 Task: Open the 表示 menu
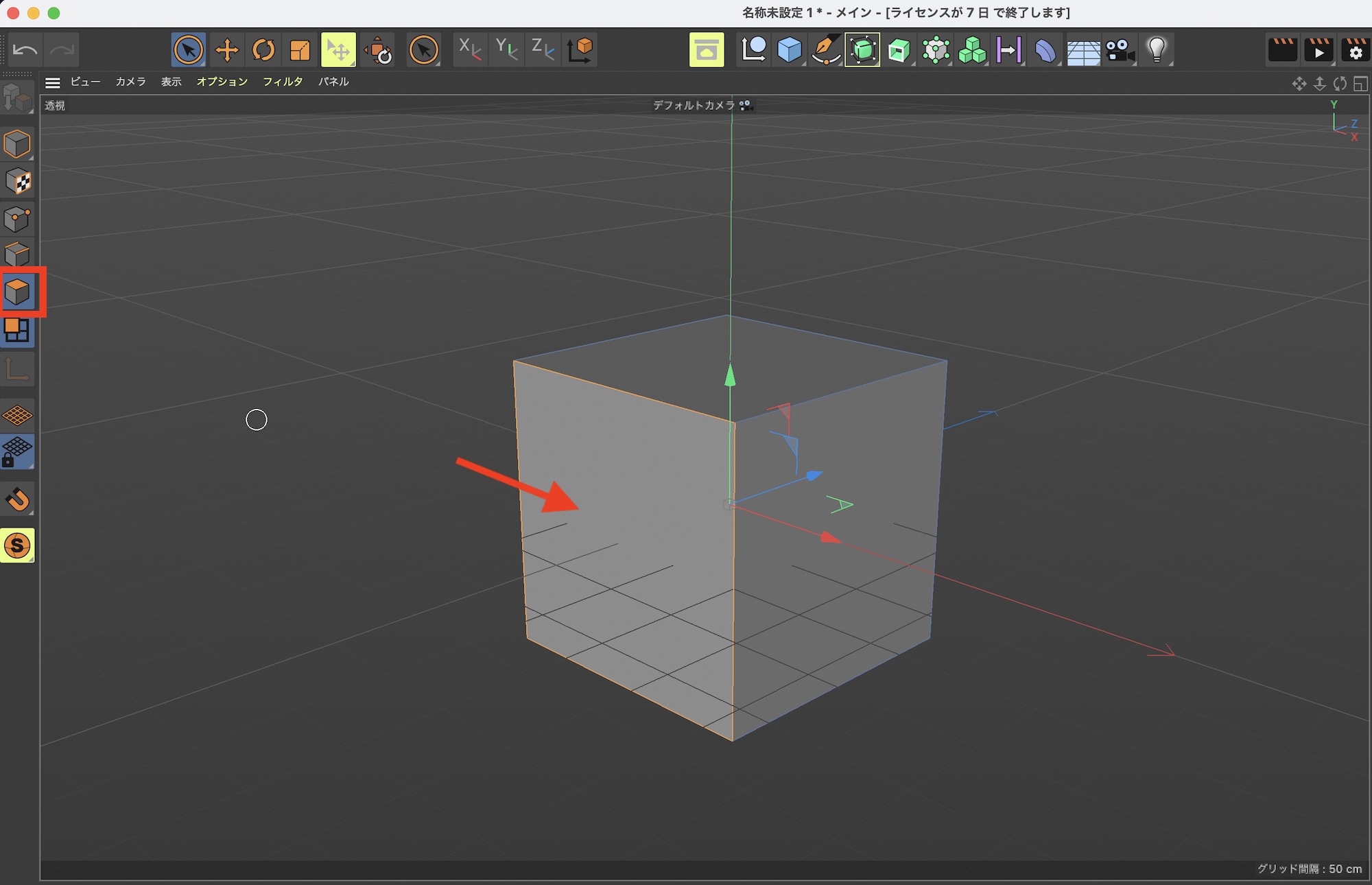[x=171, y=82]
